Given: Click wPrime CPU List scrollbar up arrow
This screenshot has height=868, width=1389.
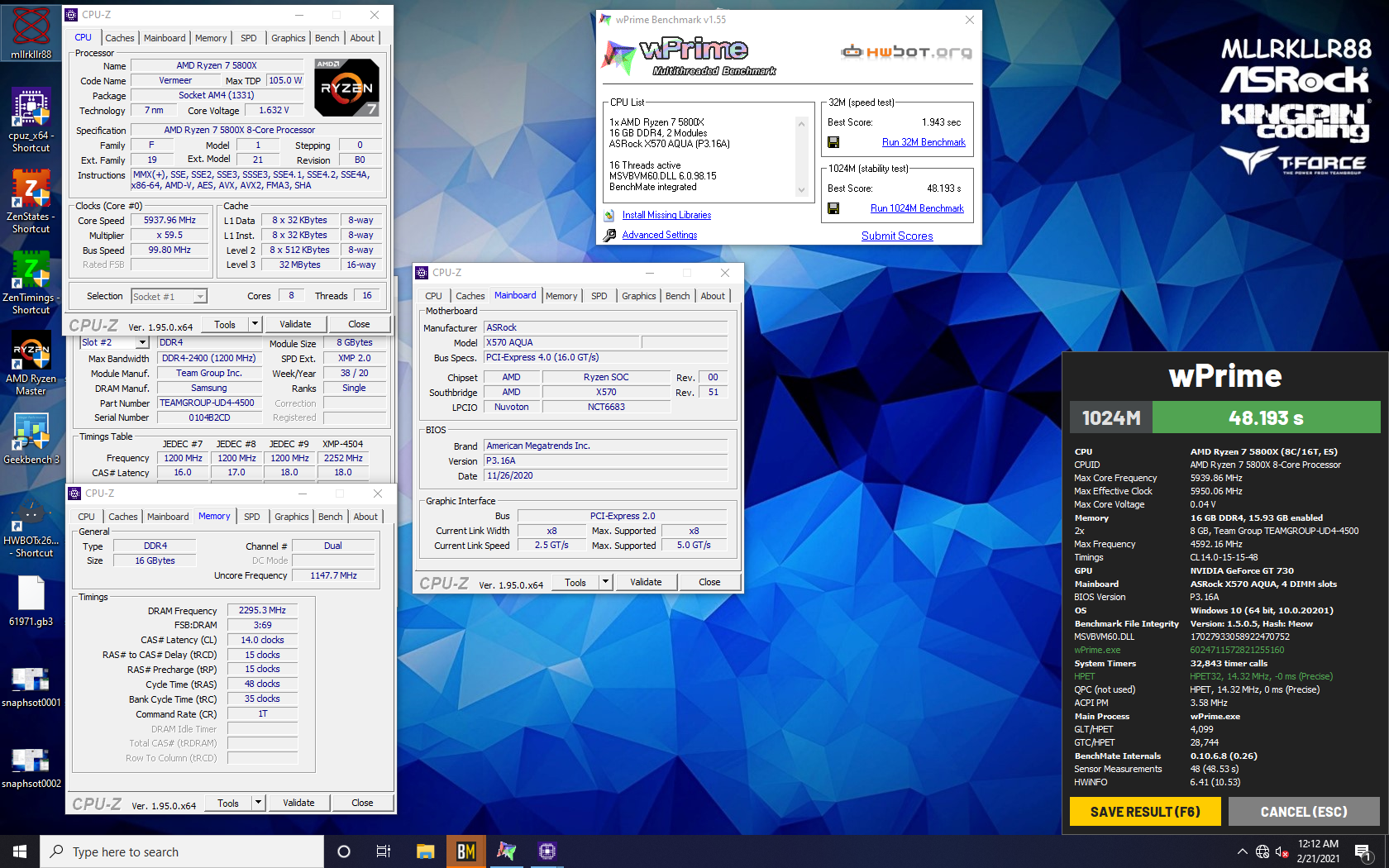Looking at the screenshot, I should coord(801,123).
